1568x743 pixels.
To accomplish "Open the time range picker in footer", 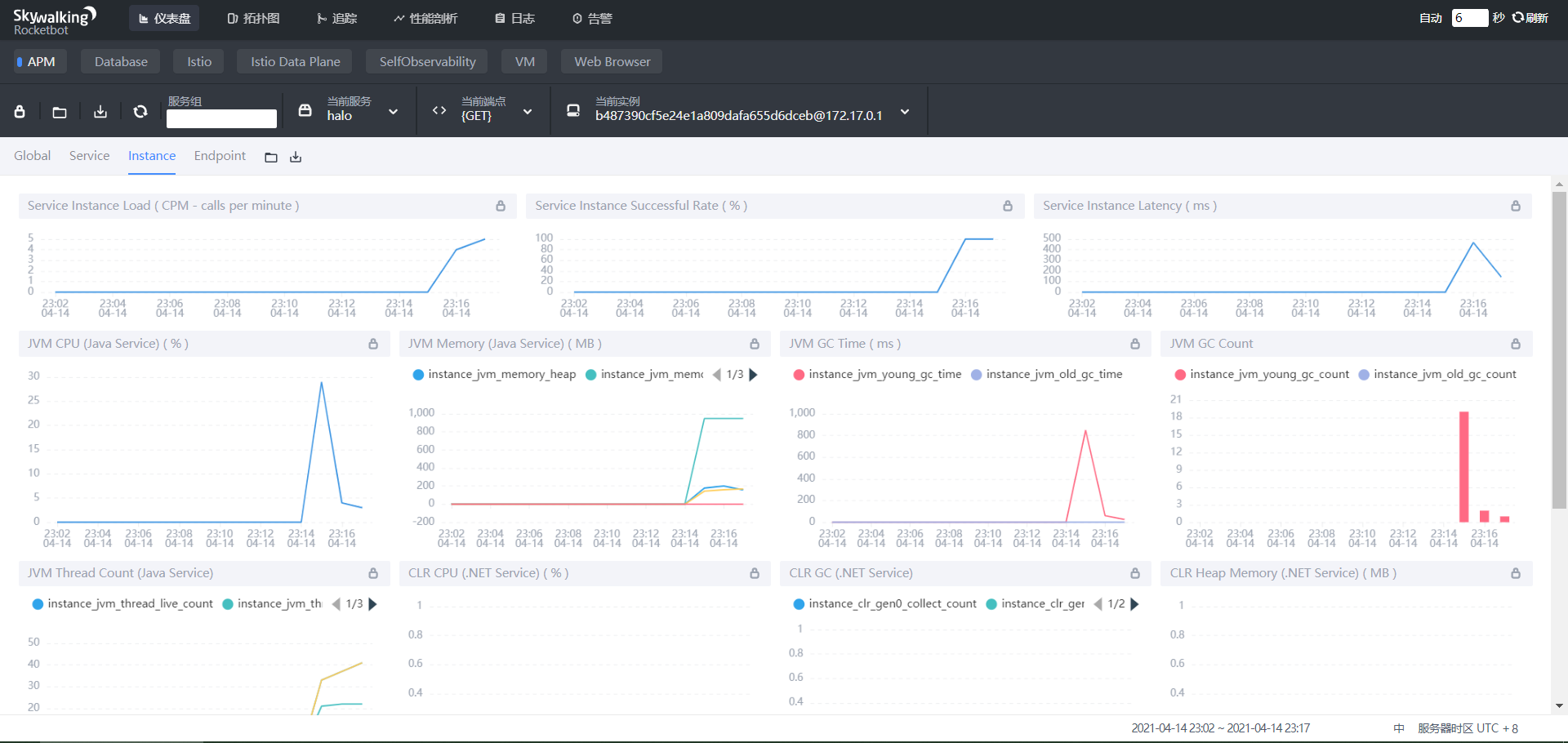I will click(x=1220, y=728).
